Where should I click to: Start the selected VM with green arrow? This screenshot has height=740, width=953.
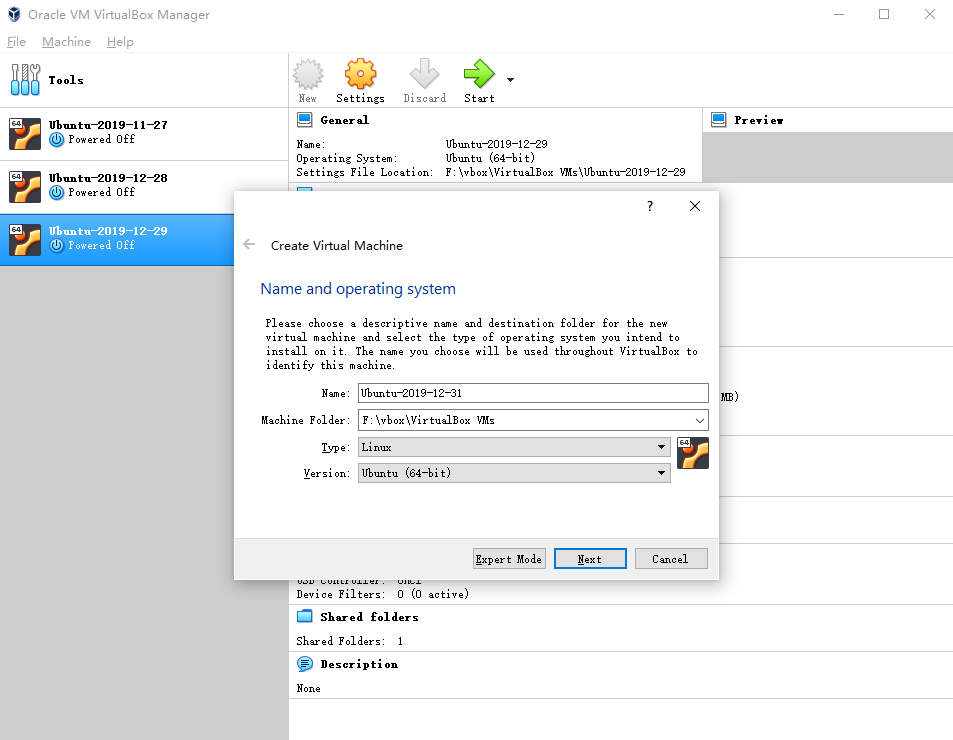point(479,74)
